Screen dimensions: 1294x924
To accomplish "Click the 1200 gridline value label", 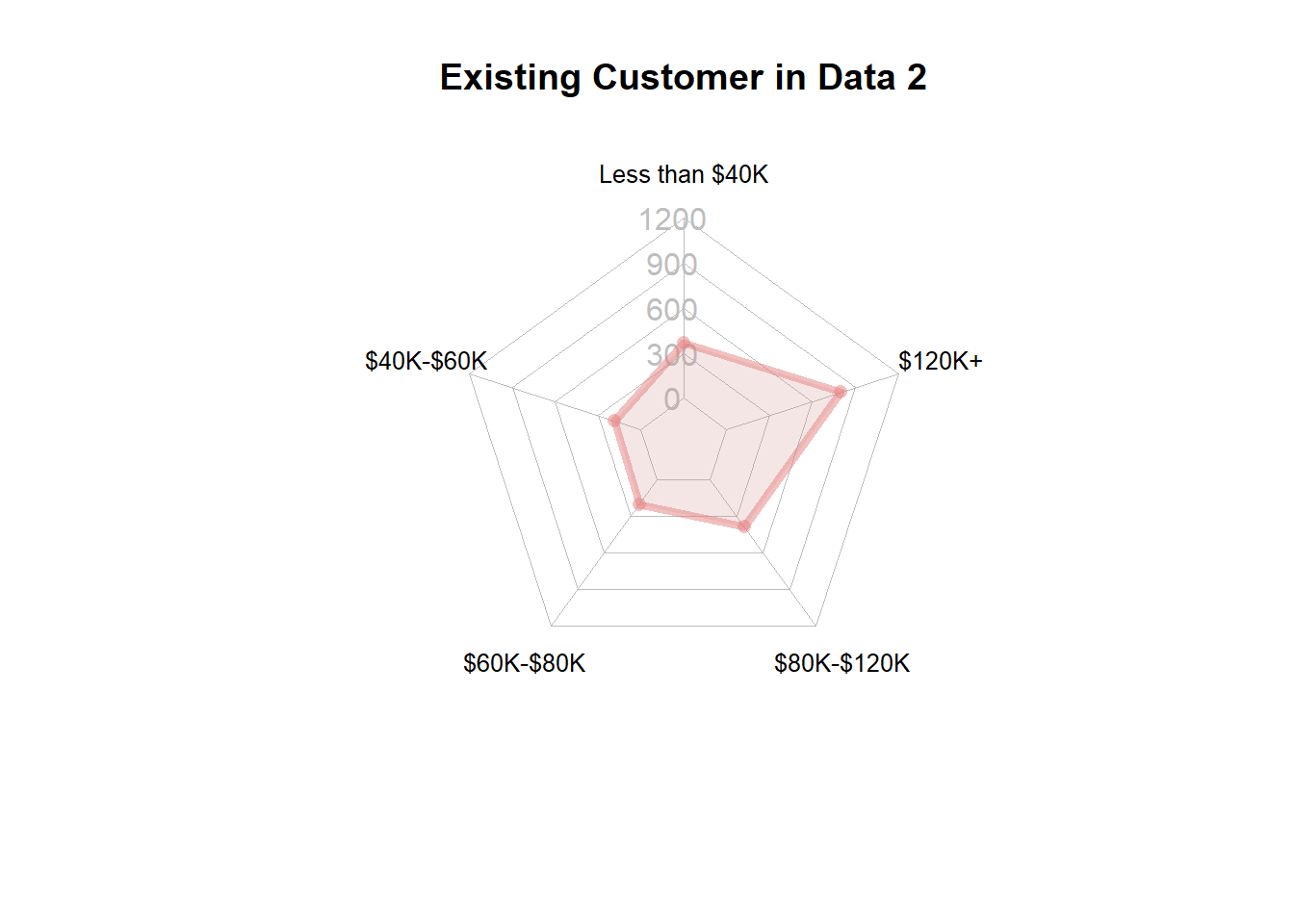I will pyautogui.click(x=672, y=219).
